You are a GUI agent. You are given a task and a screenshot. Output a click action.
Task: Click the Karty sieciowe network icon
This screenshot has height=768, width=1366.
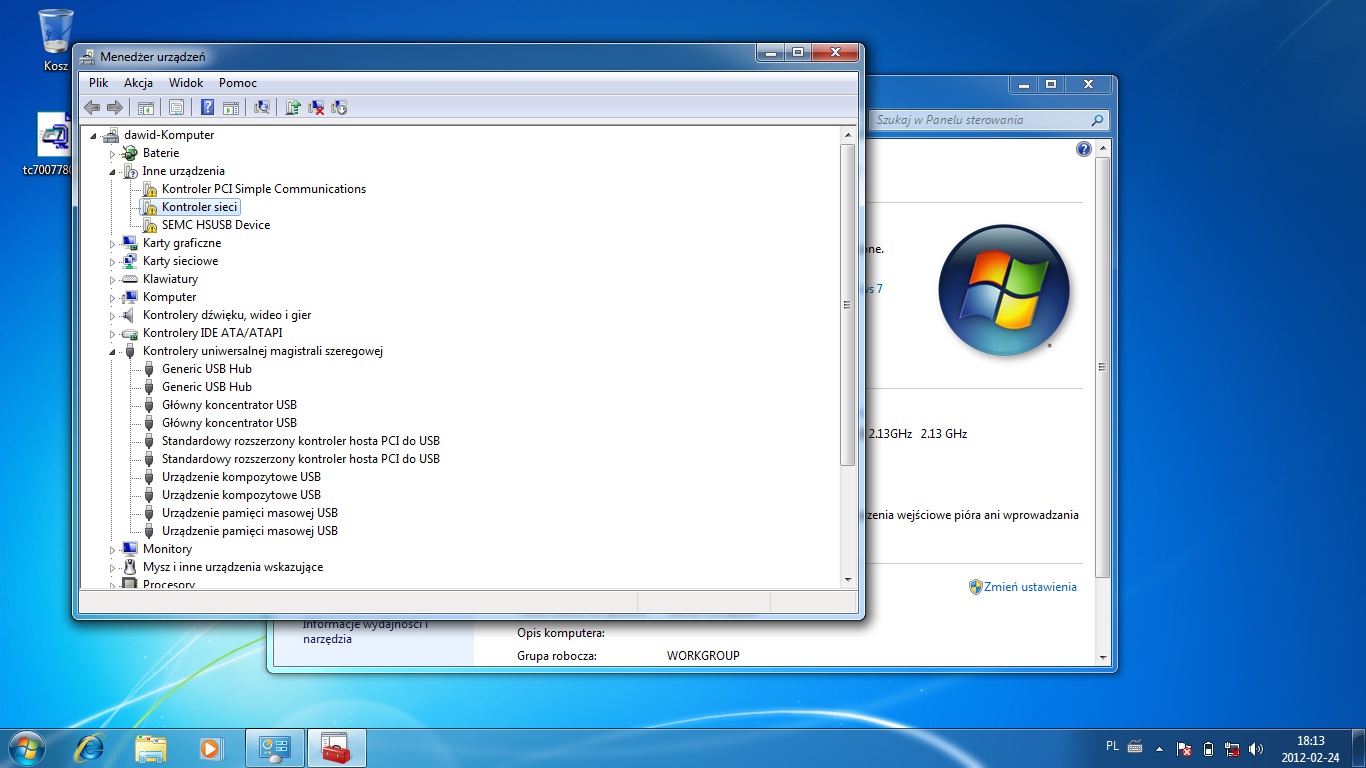pos(129,261)
